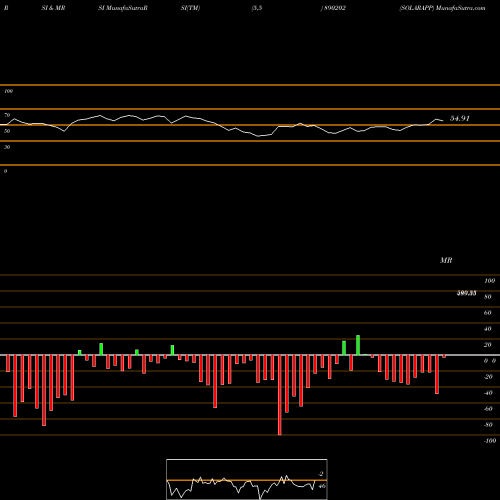500x500 pixels.
Task: Click MR right axis label 80
Action: point(488,297)
